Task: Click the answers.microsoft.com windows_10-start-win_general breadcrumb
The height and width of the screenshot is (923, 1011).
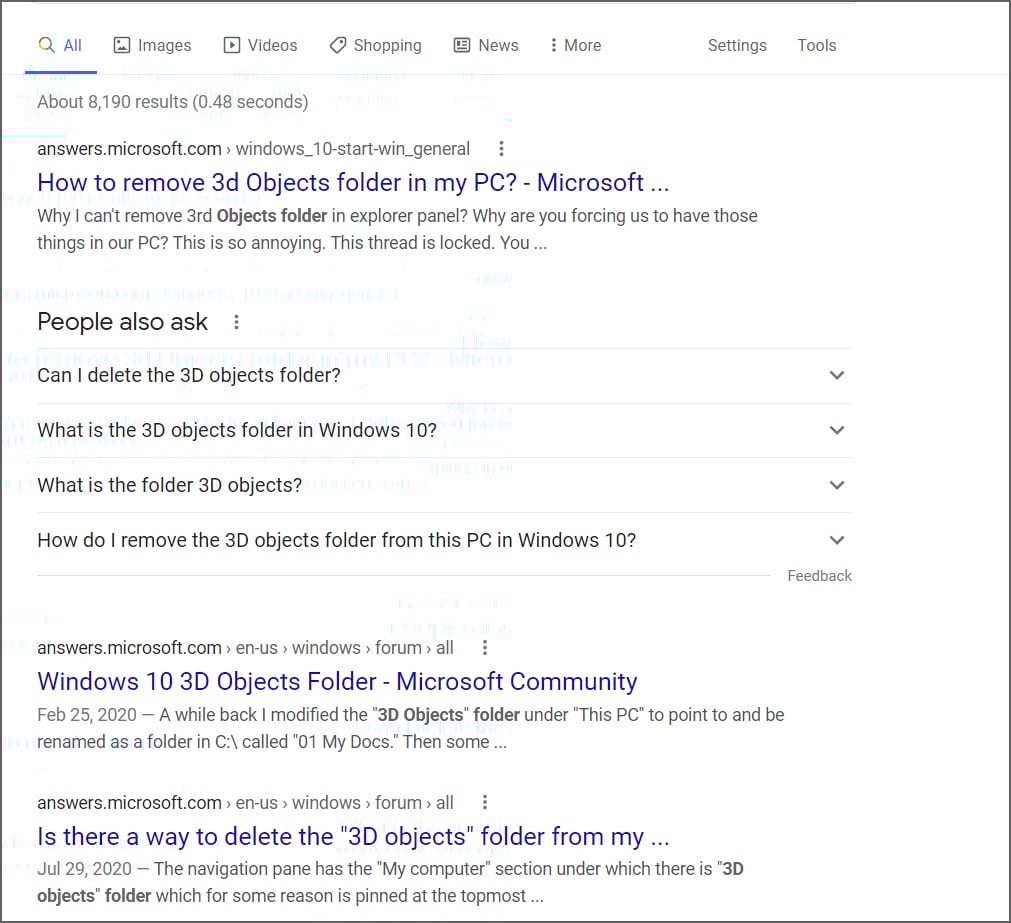Action: coord(253,149)
